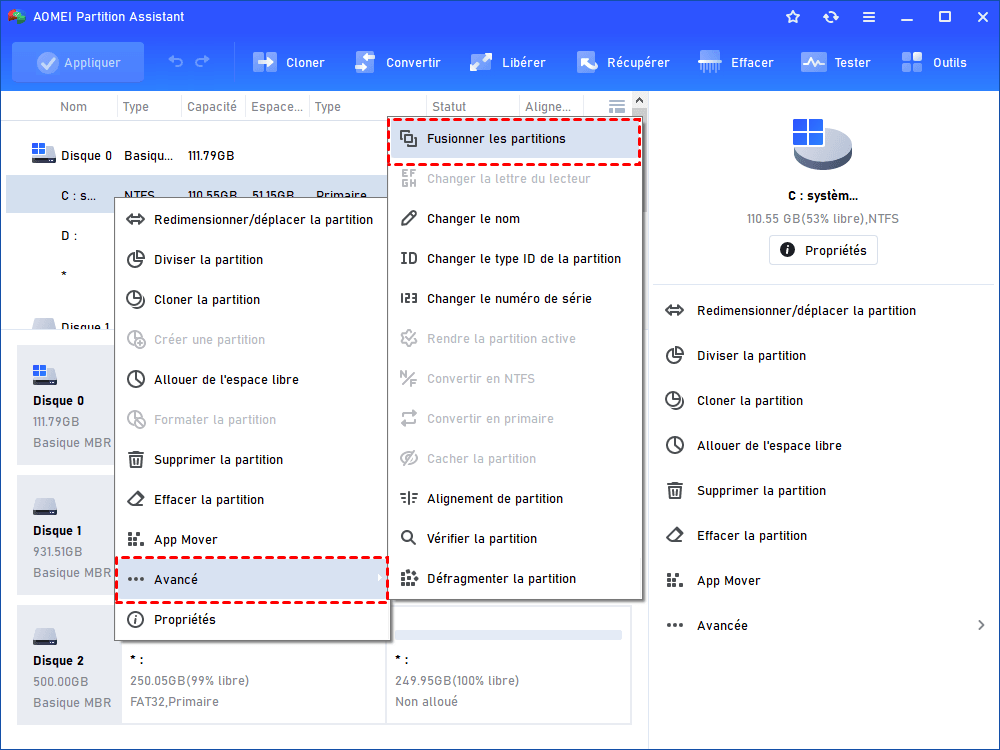Click the Statut column header
Screen dimensions: 1000x750
(449, 107)
